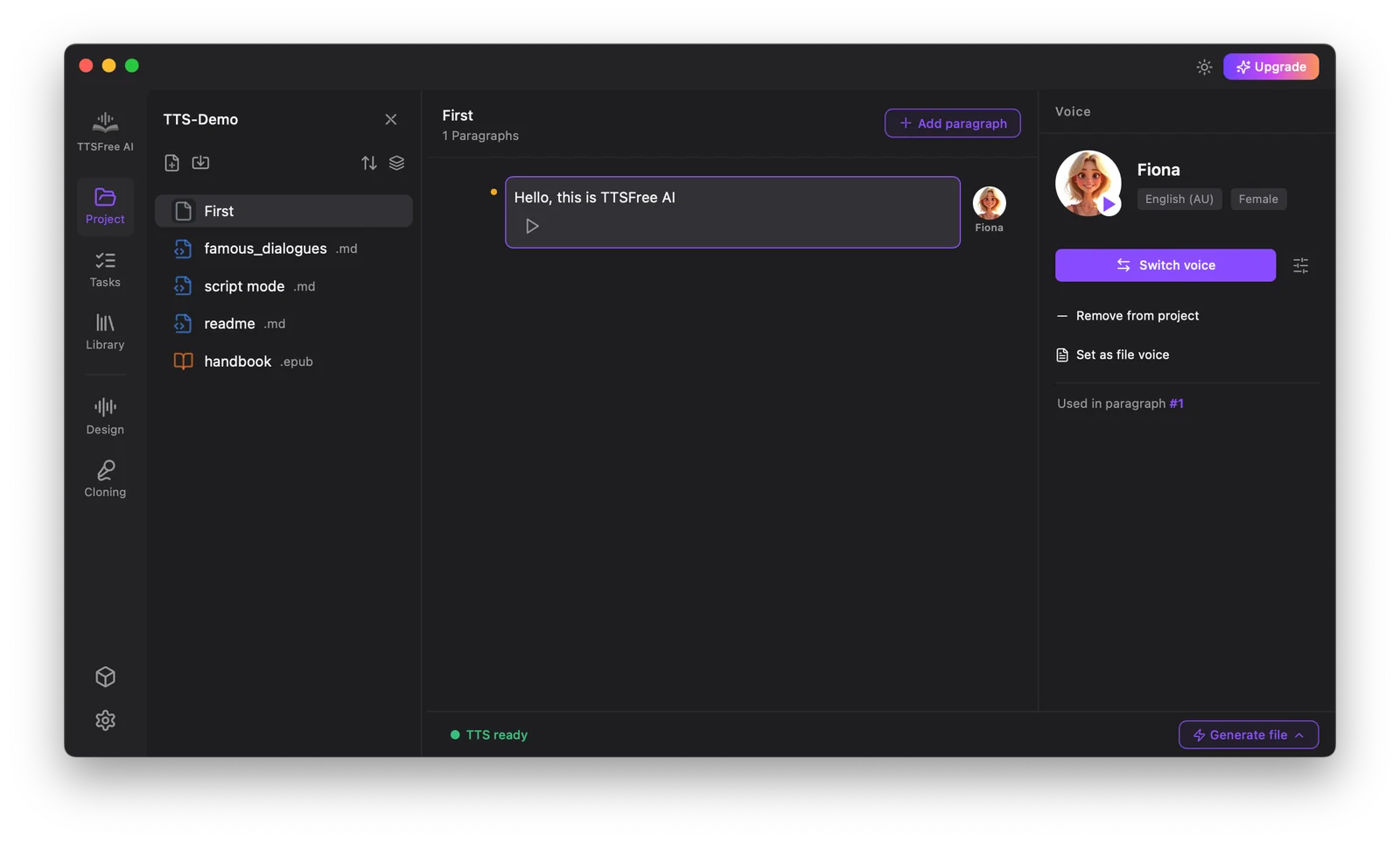Click the import file icon
Screen dimensions: 1400x842
click(200, 163)
